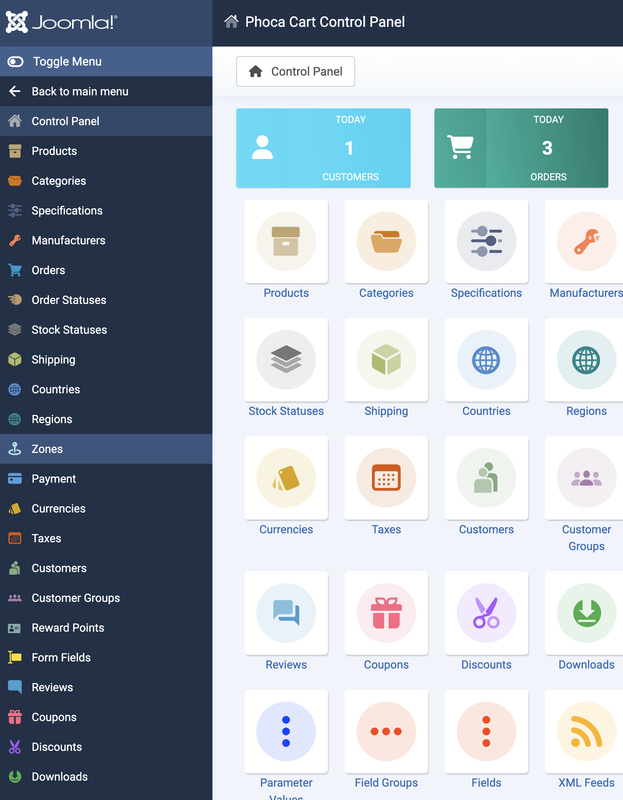Click the Control Panel toolbar button
Image resolution: width=623 pixels, height=800 pixels.
coord(295,71)
